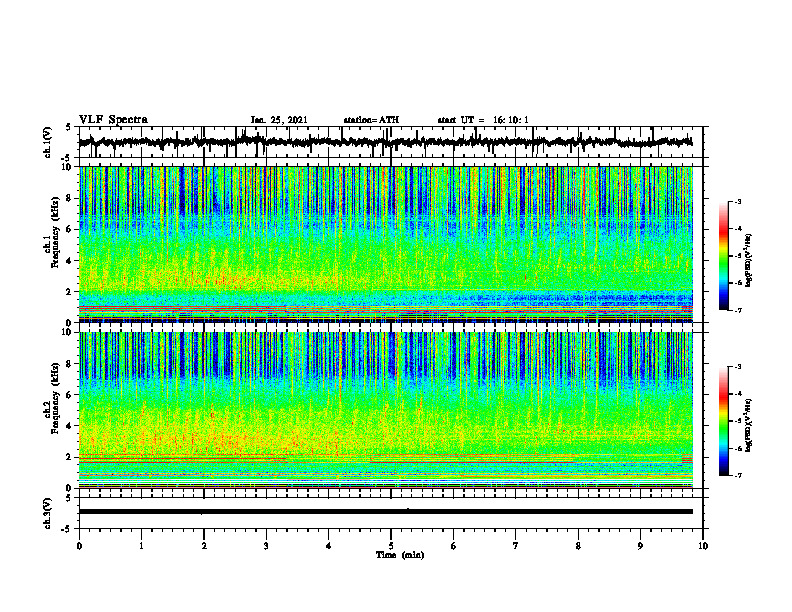Click the time axis tick label "6"
This screenshot has width=792, height=612.
(x=453, y=546)
